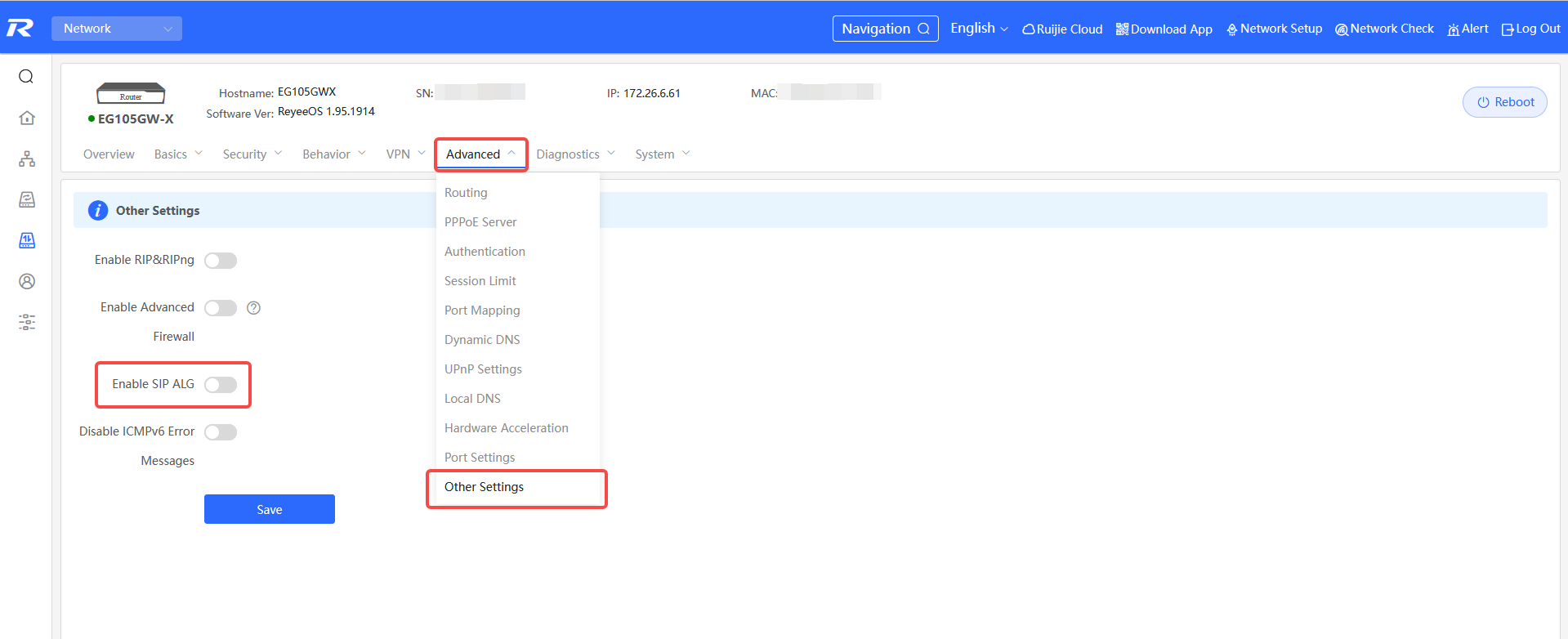The height and width of the screenshot is (639, 1568).
Task: Open Network Setup wizard link
Action: coord(1274,29)
